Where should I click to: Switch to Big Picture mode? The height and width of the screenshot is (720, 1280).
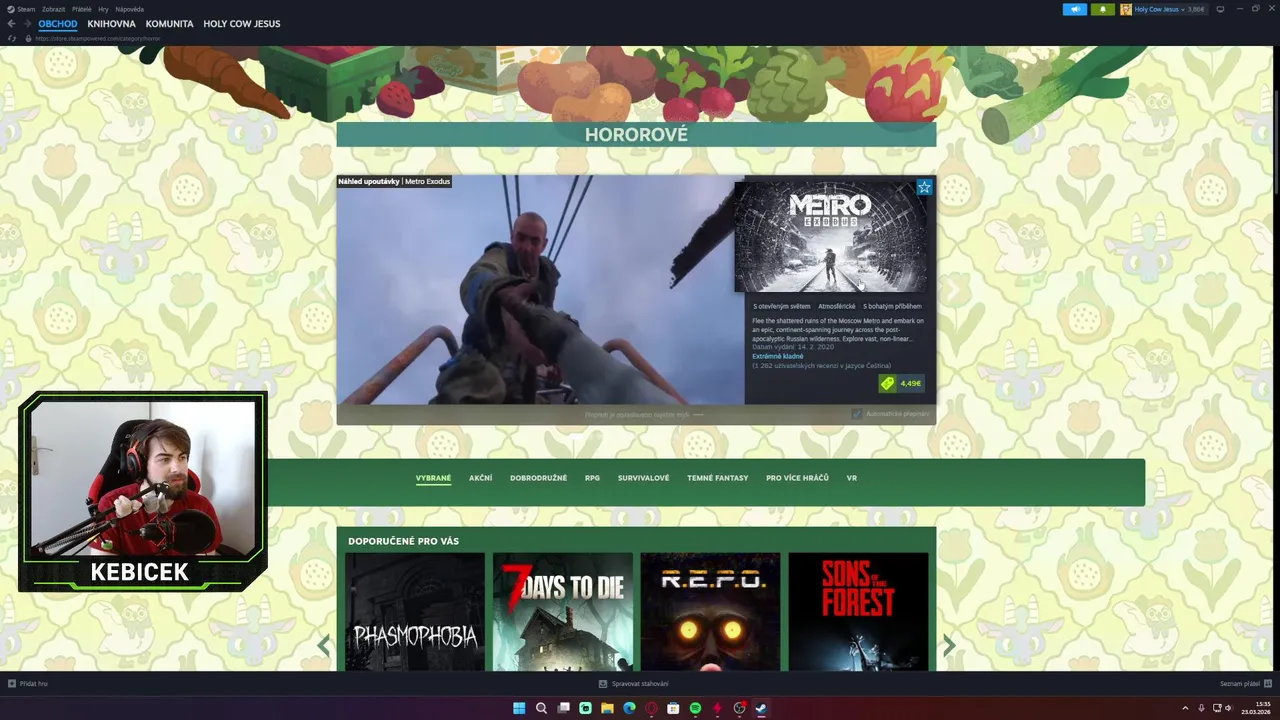click(1220, 9)
